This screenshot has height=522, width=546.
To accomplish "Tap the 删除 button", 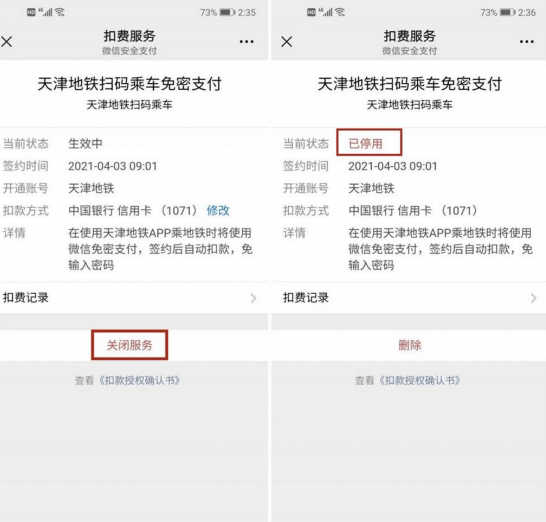I will click(x=410, y=345).
